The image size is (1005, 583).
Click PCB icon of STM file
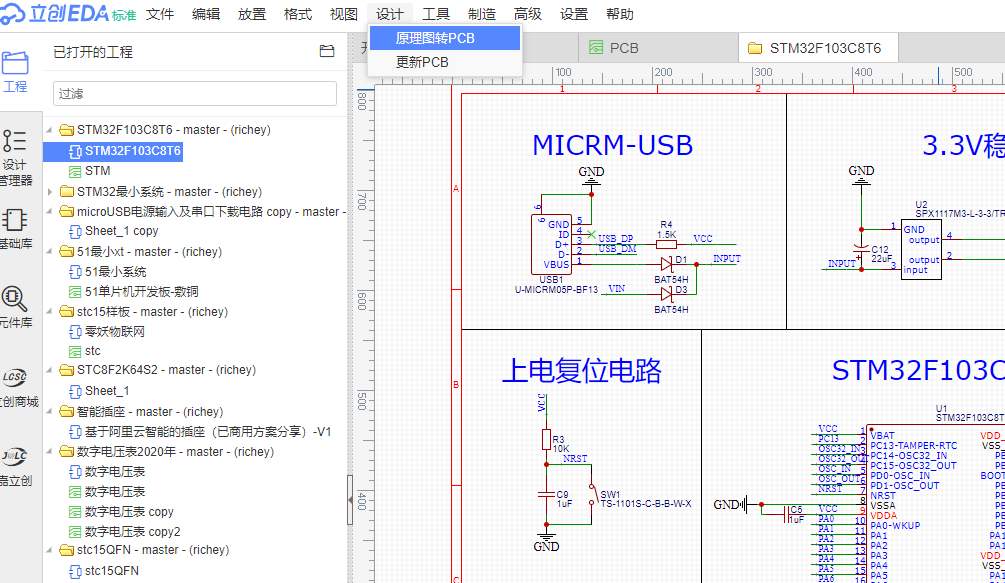[75, 171]
